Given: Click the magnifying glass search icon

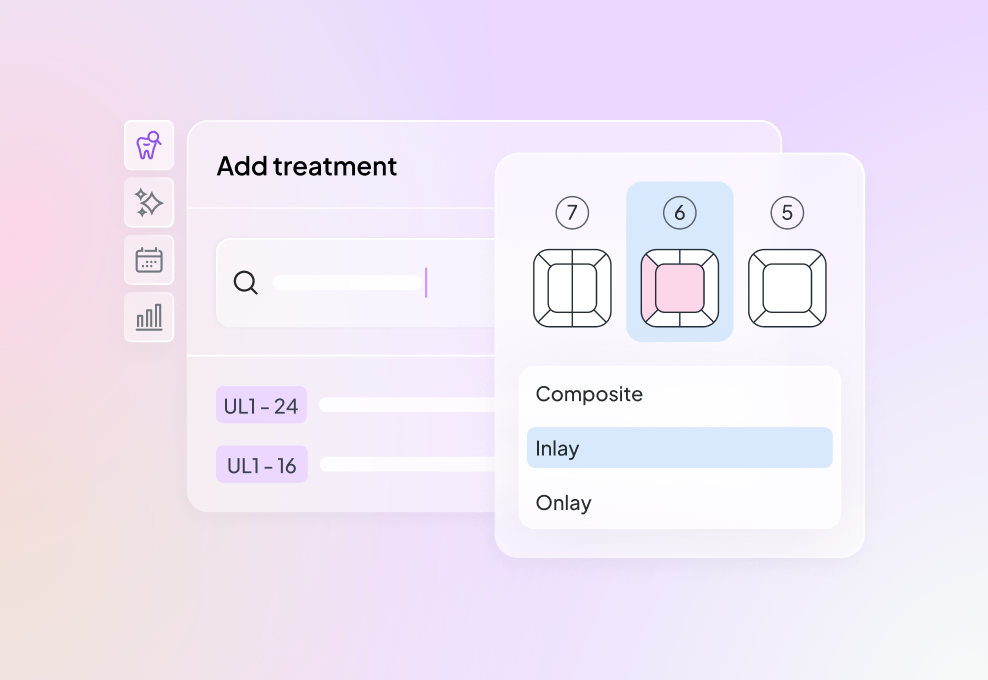Looking at the screenshot, I should (x=245, y=283).
